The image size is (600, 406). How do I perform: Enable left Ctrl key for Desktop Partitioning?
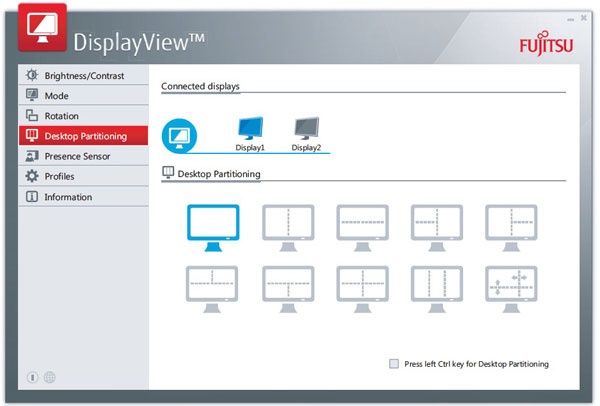(x=394, y=364)
